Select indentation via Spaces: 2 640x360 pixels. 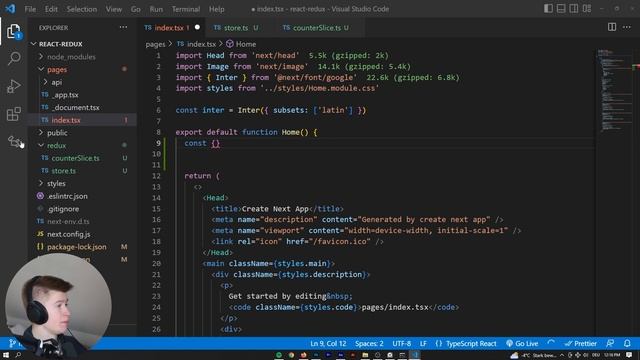point(369,343)
